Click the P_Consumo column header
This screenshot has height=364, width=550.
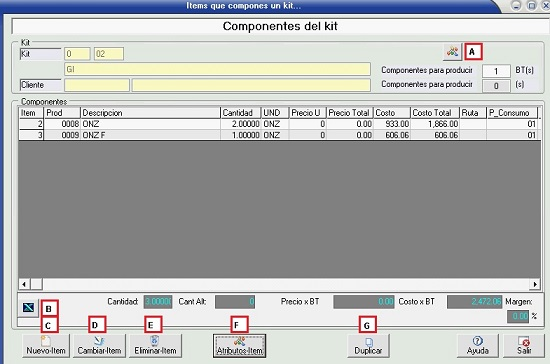pyautogui.click(x=512, y=113)
